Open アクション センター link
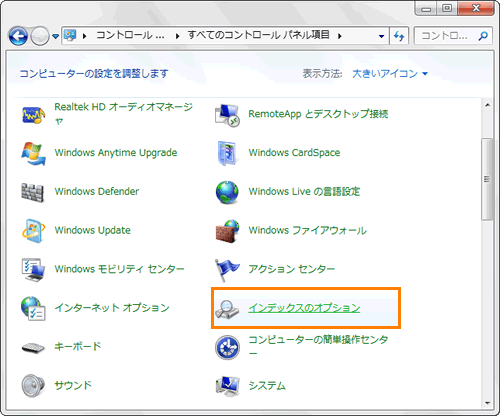The image size is (500, 416). (x=292, y=269)
